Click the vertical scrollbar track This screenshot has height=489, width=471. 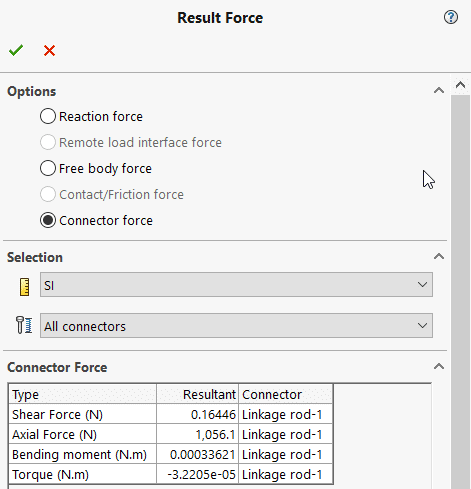(x=460, y=292)
